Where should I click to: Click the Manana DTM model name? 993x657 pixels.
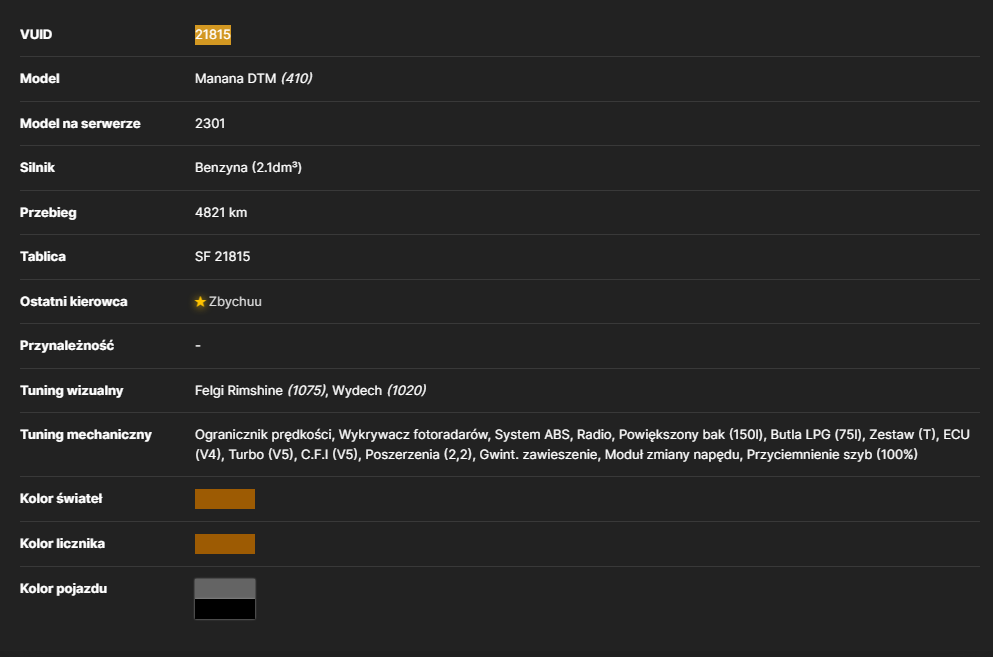pos(236,79)
